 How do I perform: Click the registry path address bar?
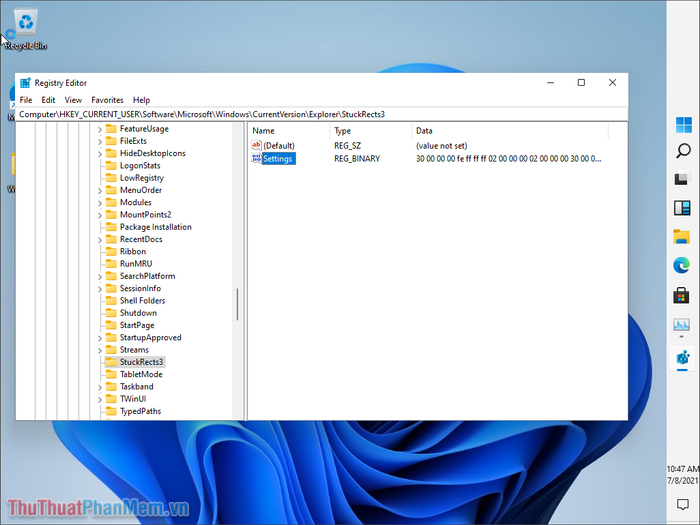tap(321, 114)
